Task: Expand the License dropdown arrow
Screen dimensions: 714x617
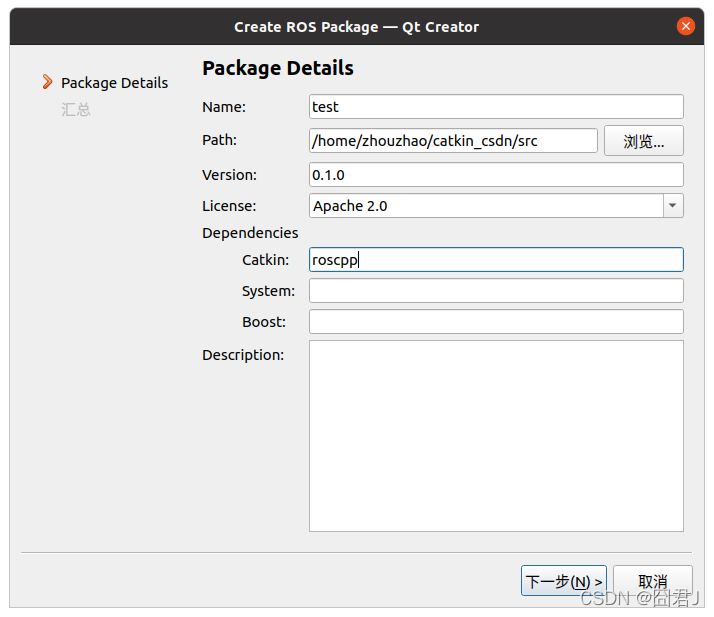Action: [x=673, y=206]
